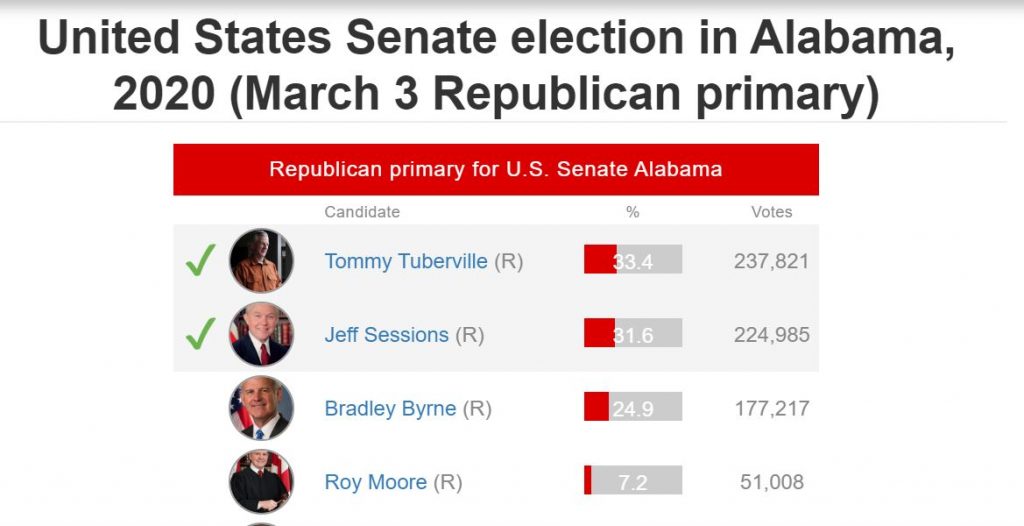The image size is (1024, 526).
Task: Click the 33.4 percent vote bar
Action: (x=633, y=260)
